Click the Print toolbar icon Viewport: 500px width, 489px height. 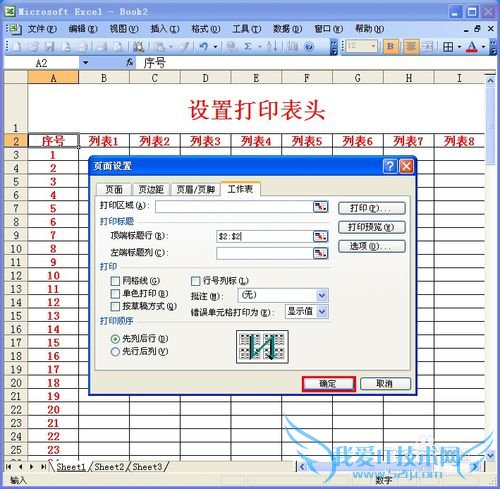(101, 47)
